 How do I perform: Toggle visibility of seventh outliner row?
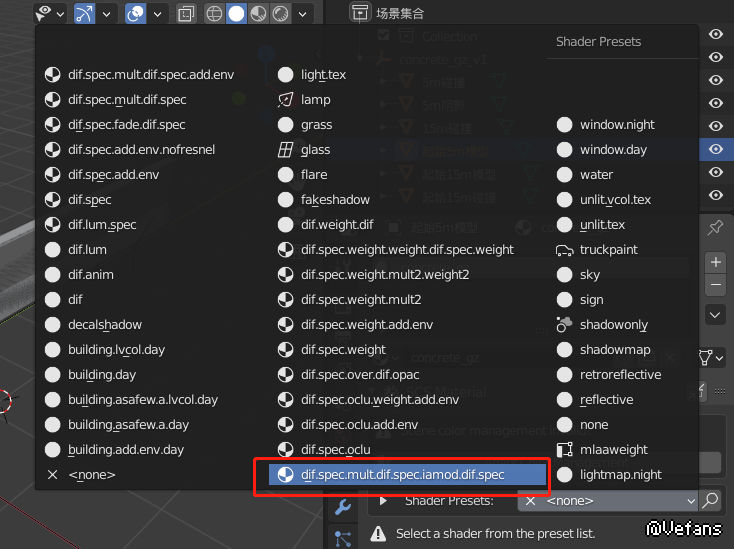716,172
